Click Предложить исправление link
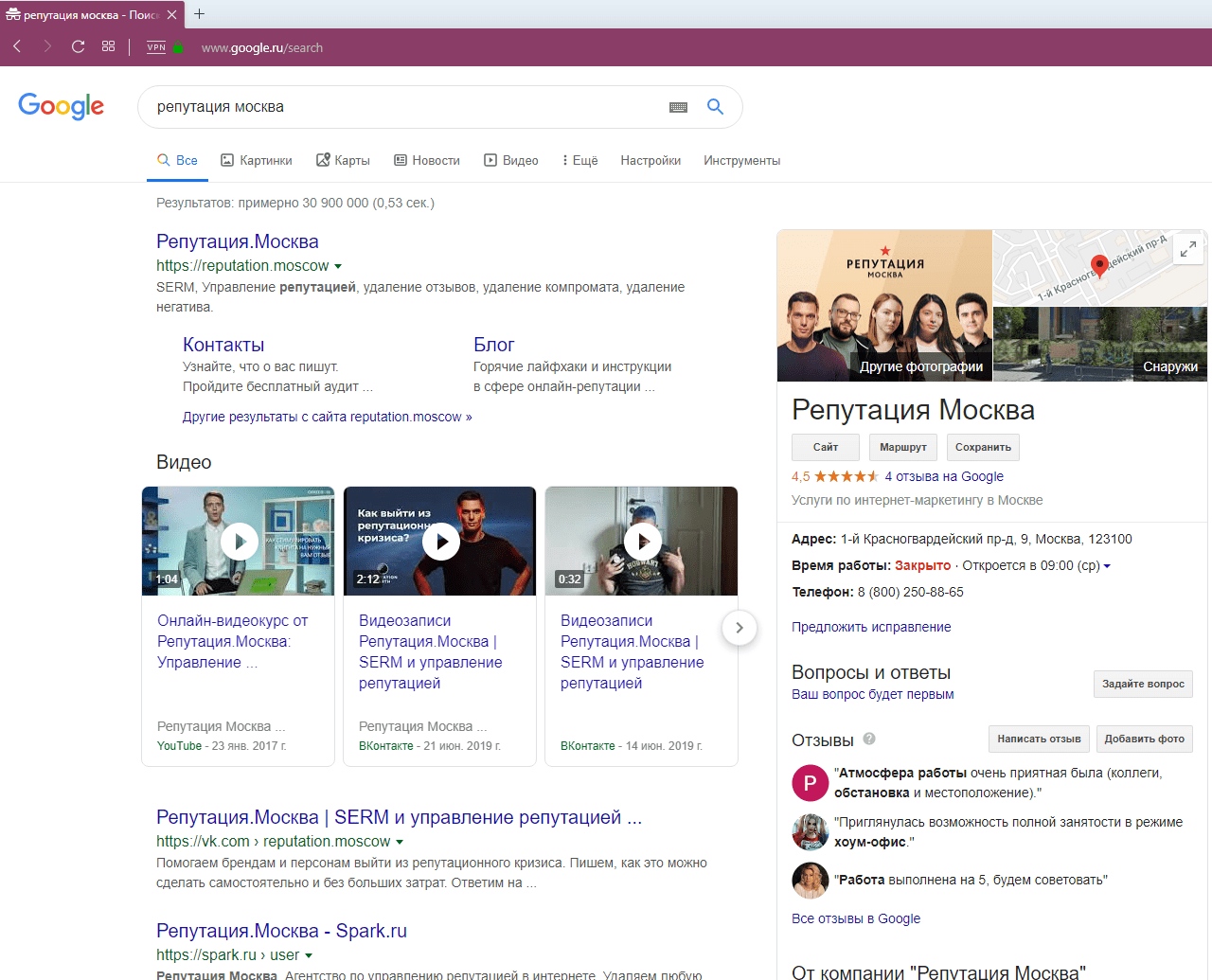The width and height of the screenshot is (1212, 980). pos(871,627)
